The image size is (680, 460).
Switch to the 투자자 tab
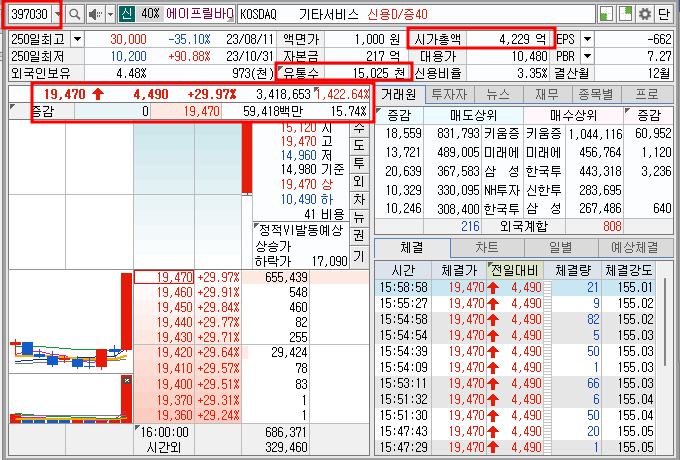(x=449, y=94)
